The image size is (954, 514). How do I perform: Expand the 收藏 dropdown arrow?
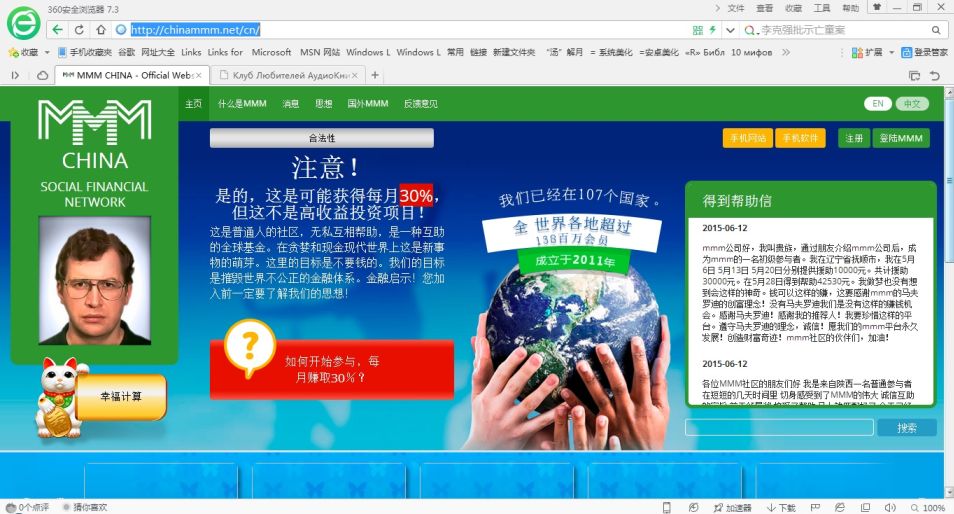coord(47,52)
